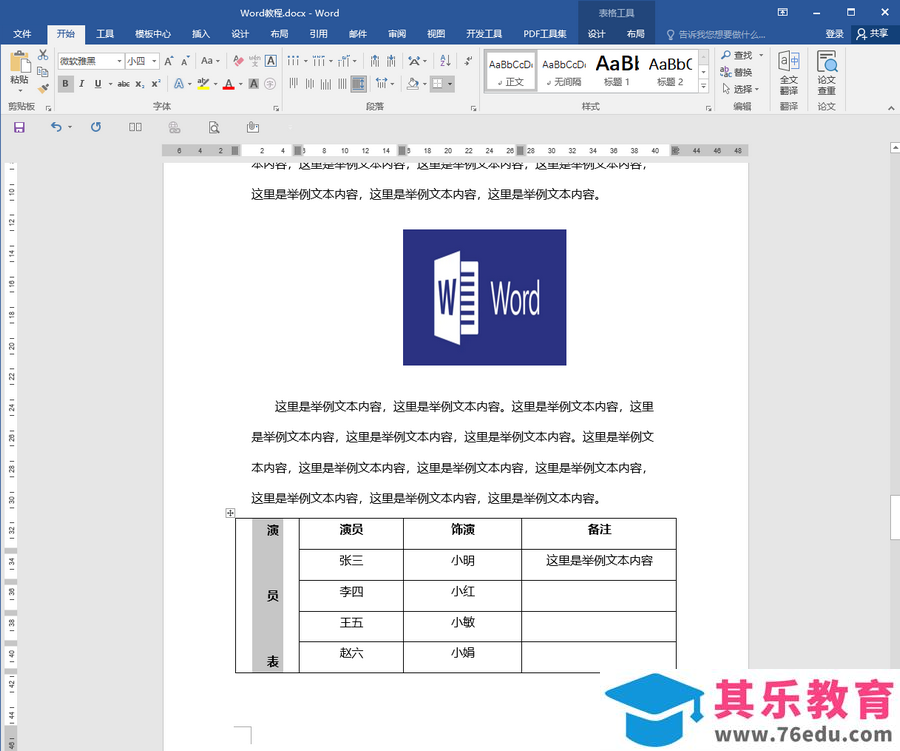
Task: Open the font size dropdown 小四
Action: click(154, 61)
